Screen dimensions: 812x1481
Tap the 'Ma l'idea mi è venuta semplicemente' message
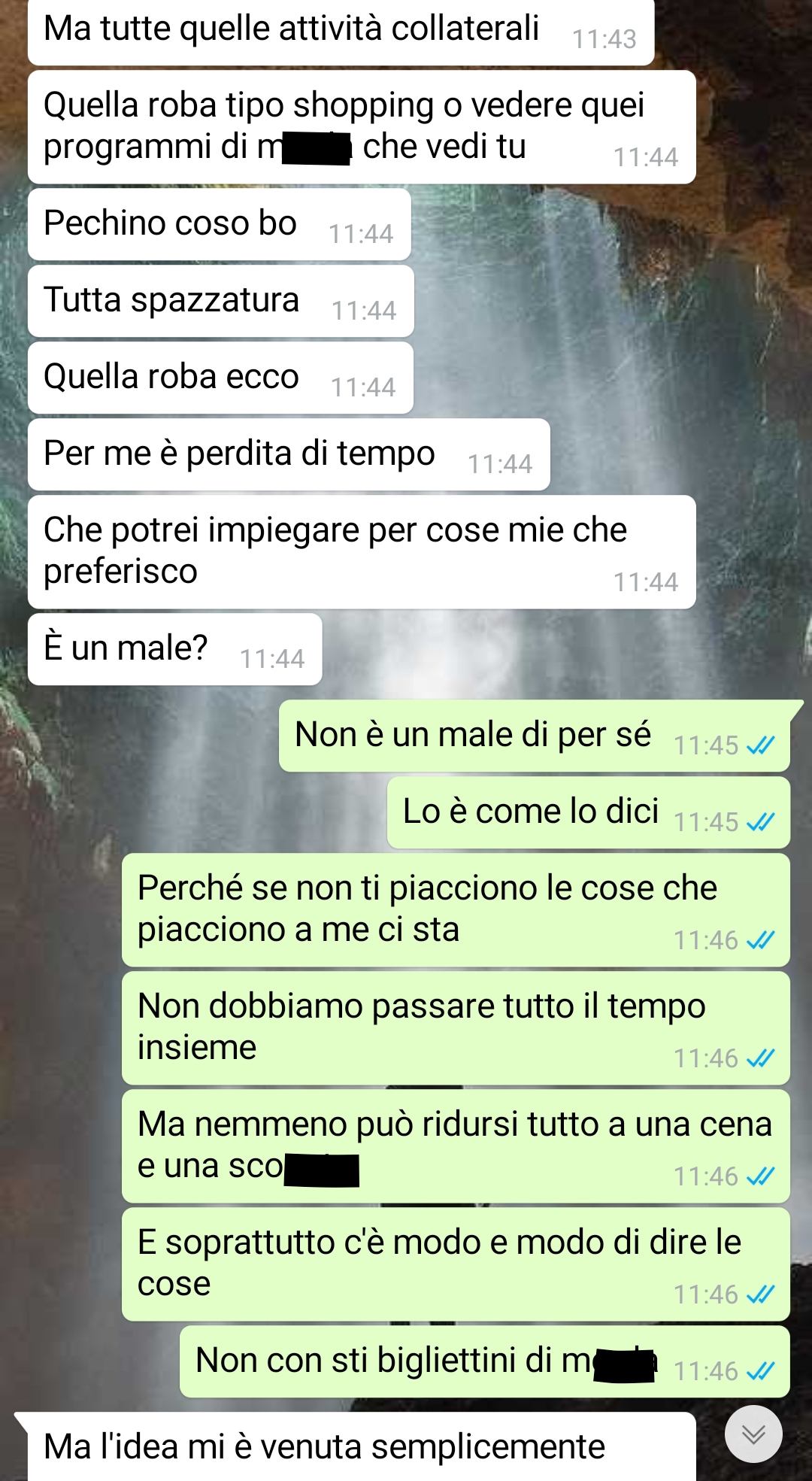pos(362,1446)
